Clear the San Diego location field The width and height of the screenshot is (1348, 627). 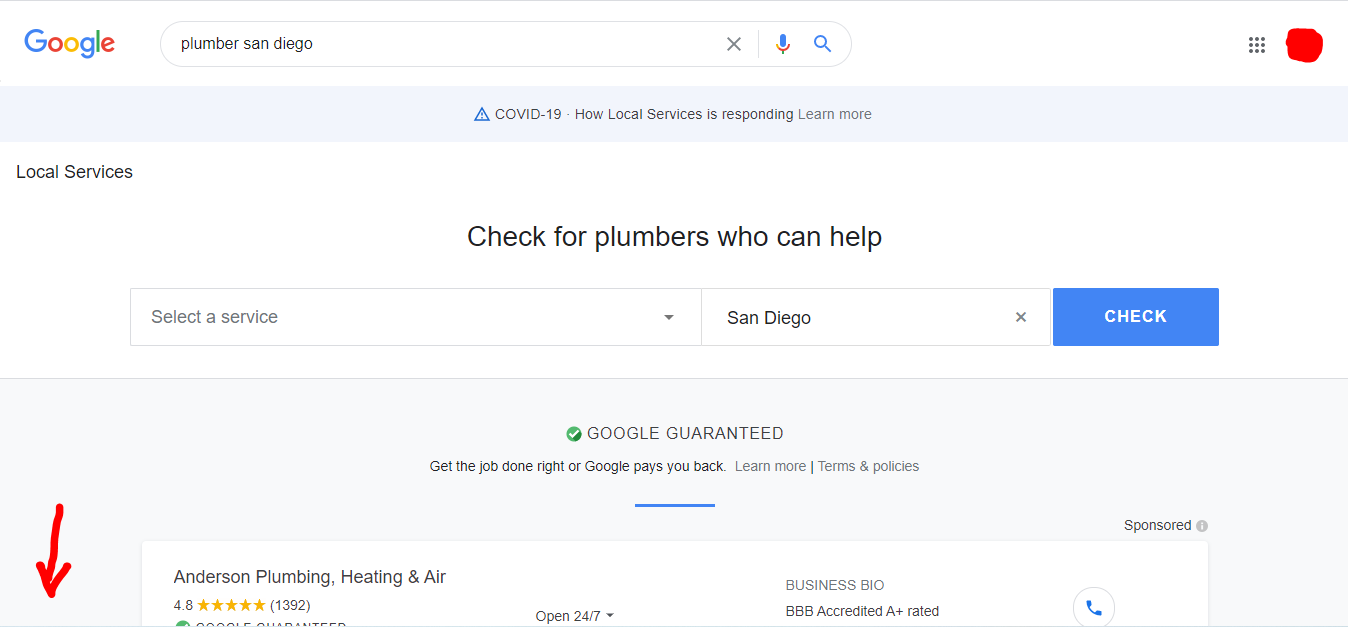tap(1021, 317)
